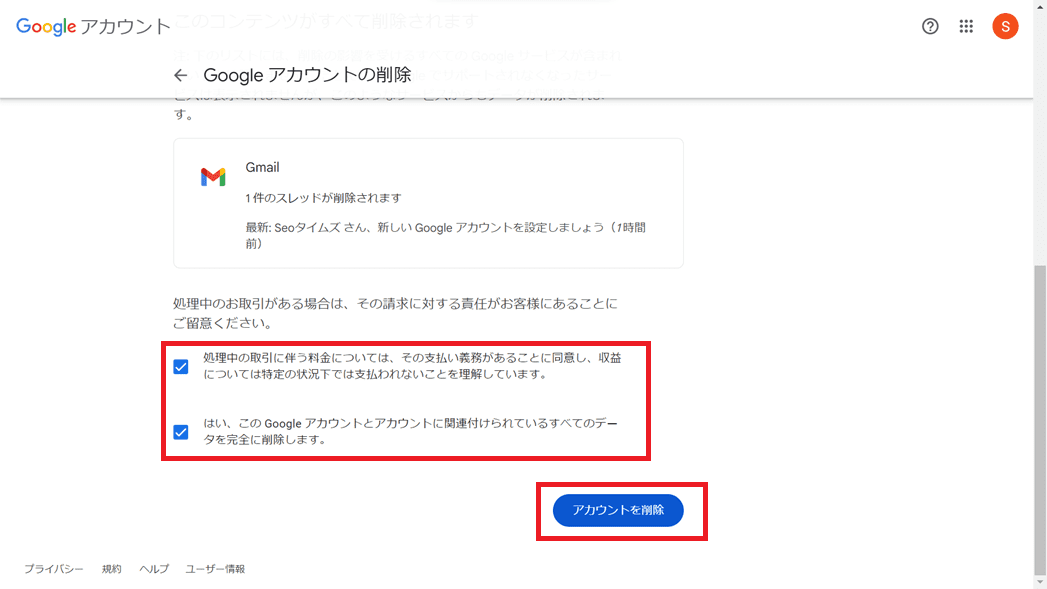This screenshot has height=589, width=1047.
Task: Go back with the left arrow
Action: pos(180,75)
